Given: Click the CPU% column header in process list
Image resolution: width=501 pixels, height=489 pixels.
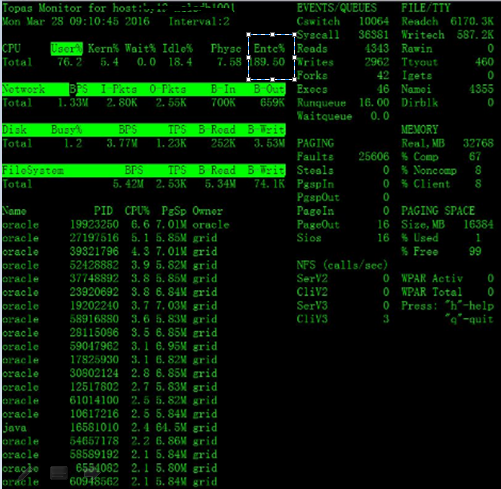Looking at the screenshot, I should pyautogui.click(x=137, y=211).
